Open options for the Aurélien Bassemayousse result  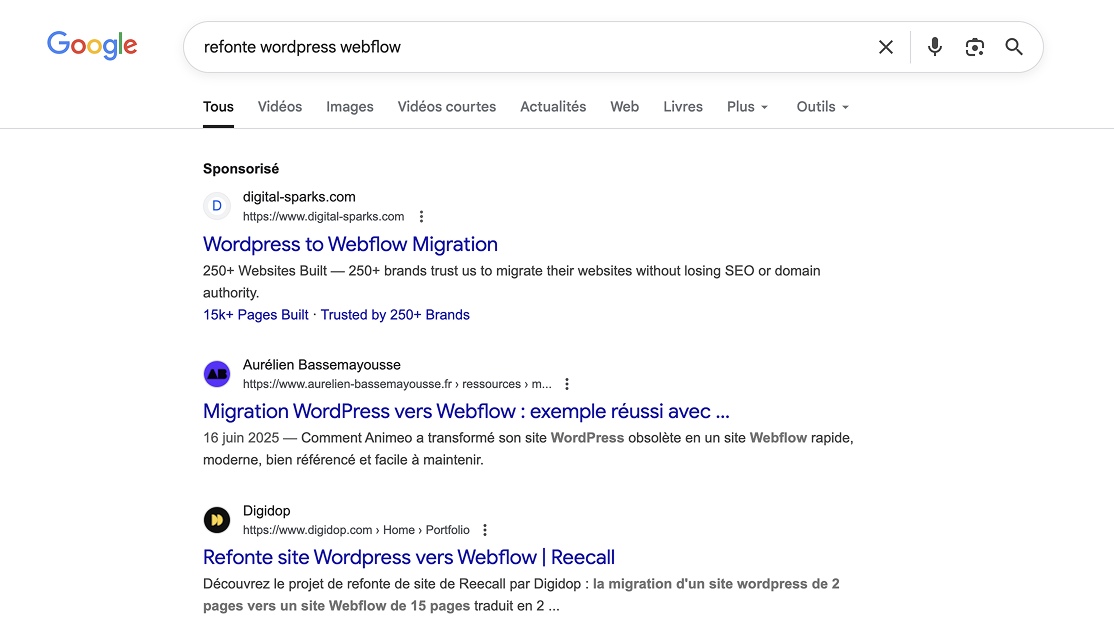pyautogui.click(x=567, y=383)
